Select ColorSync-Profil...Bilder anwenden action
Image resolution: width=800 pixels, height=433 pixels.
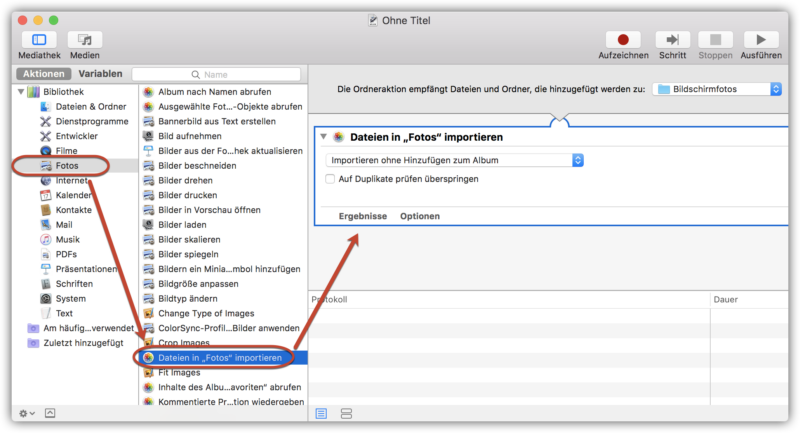click(229, 328)
